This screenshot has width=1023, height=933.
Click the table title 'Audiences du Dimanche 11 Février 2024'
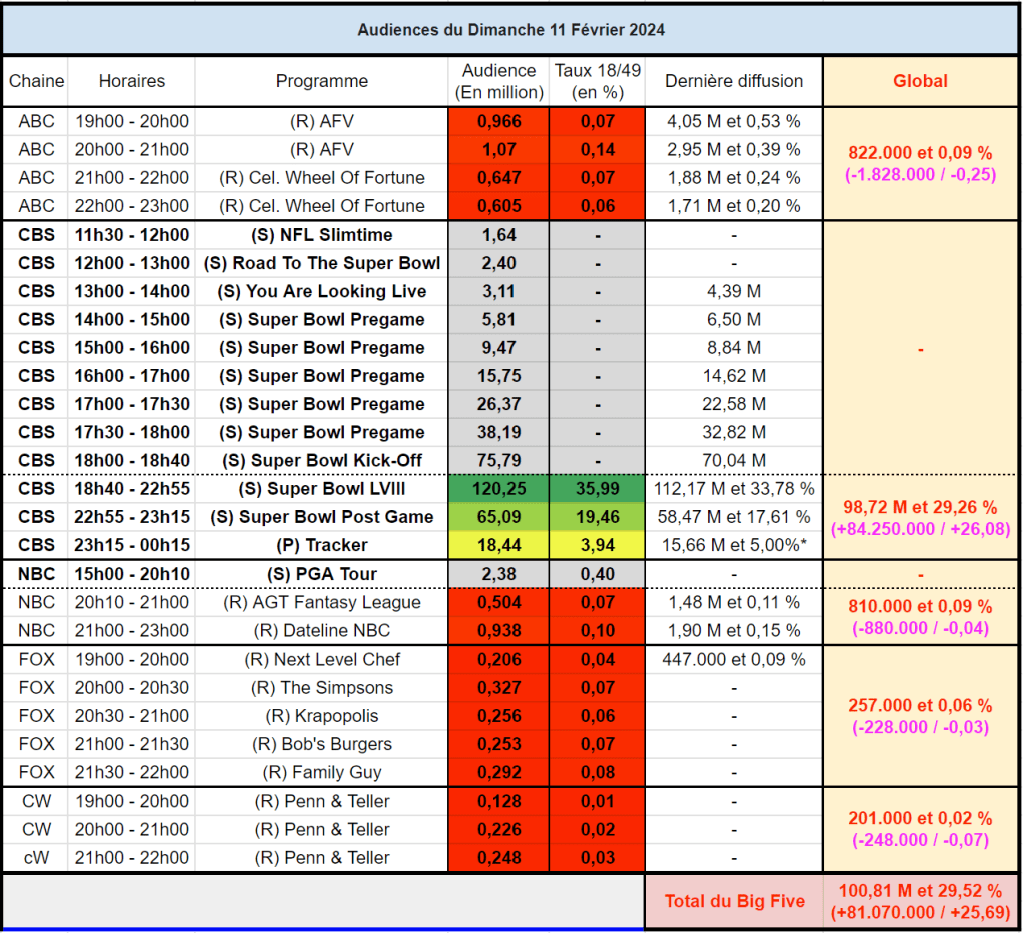point(511,29)
